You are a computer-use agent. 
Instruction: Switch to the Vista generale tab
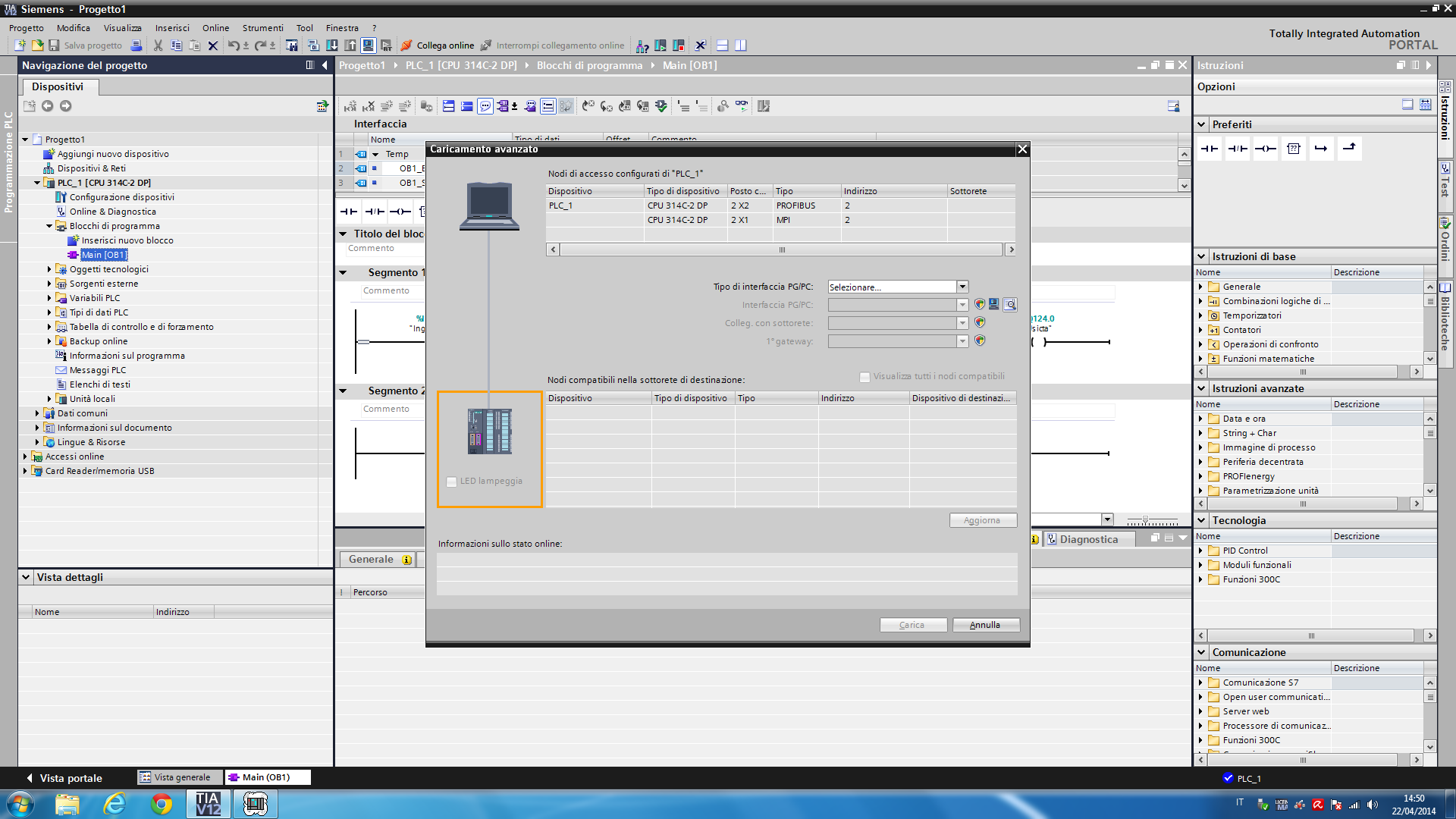tap(181, 777)
